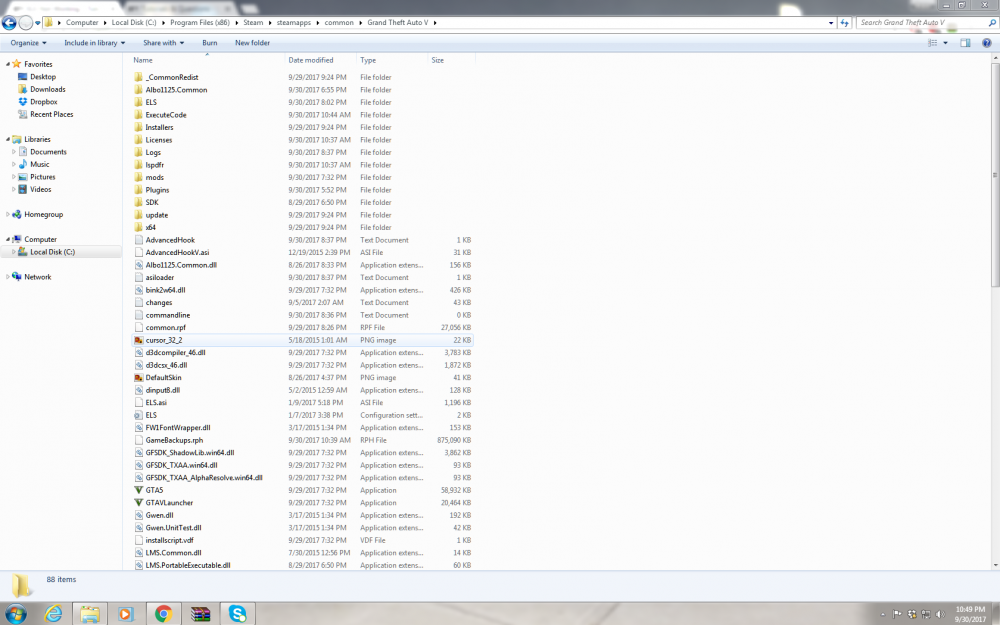
Task: Open Windows Media Player from taskbar
Action: [126, 614]
